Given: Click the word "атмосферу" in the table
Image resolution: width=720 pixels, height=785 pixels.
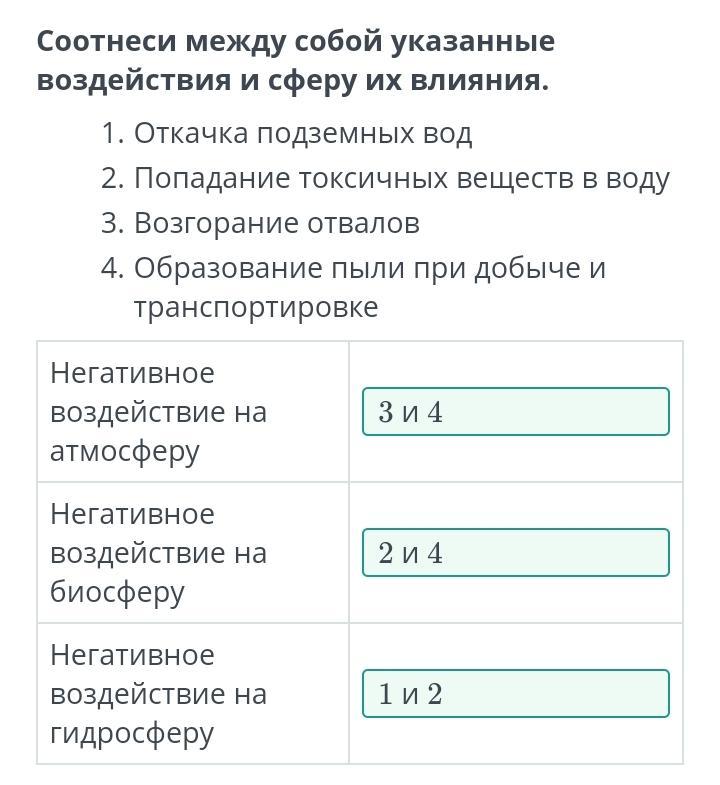Looking at the screenshot, I should (125, 451).
